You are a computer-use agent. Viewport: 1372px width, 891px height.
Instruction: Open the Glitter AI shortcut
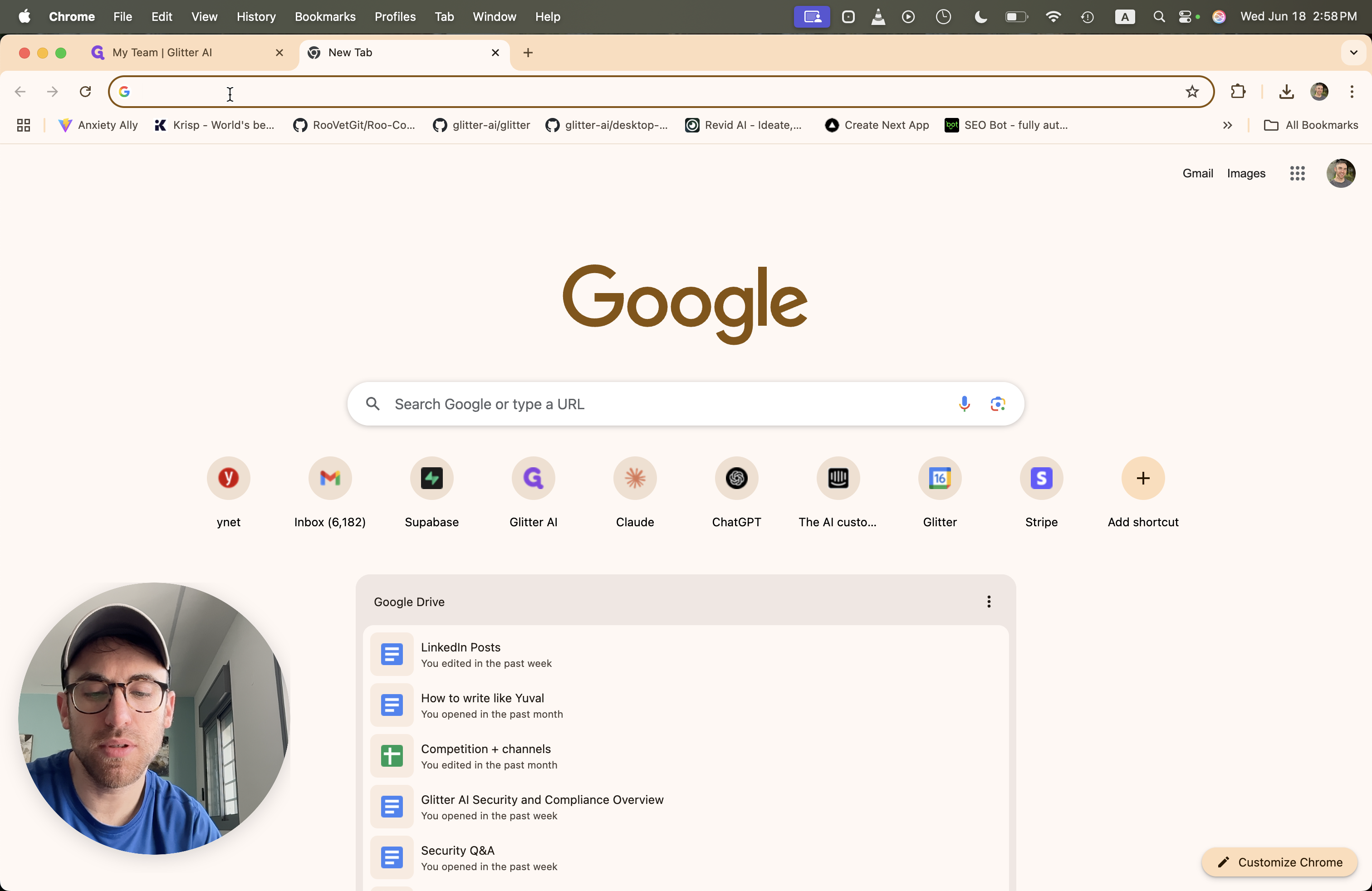(x=533, y=478)
